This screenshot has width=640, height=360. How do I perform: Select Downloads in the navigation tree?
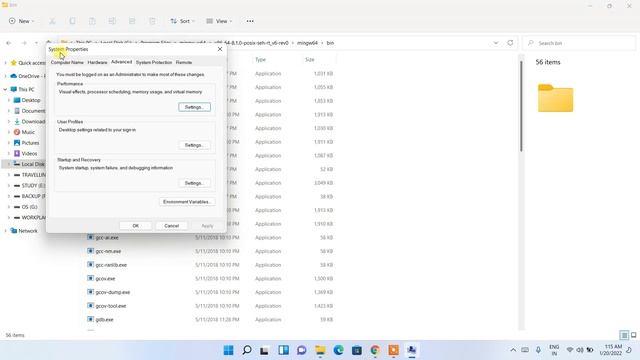pyautogui.click(x=33, y=121)
